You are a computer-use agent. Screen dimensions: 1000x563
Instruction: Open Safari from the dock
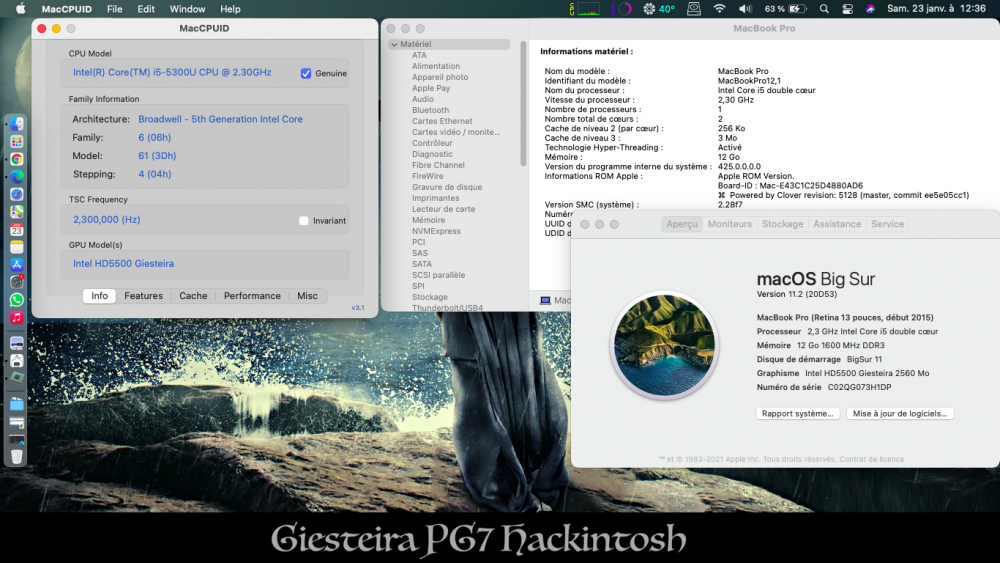(x=17, y=194)
